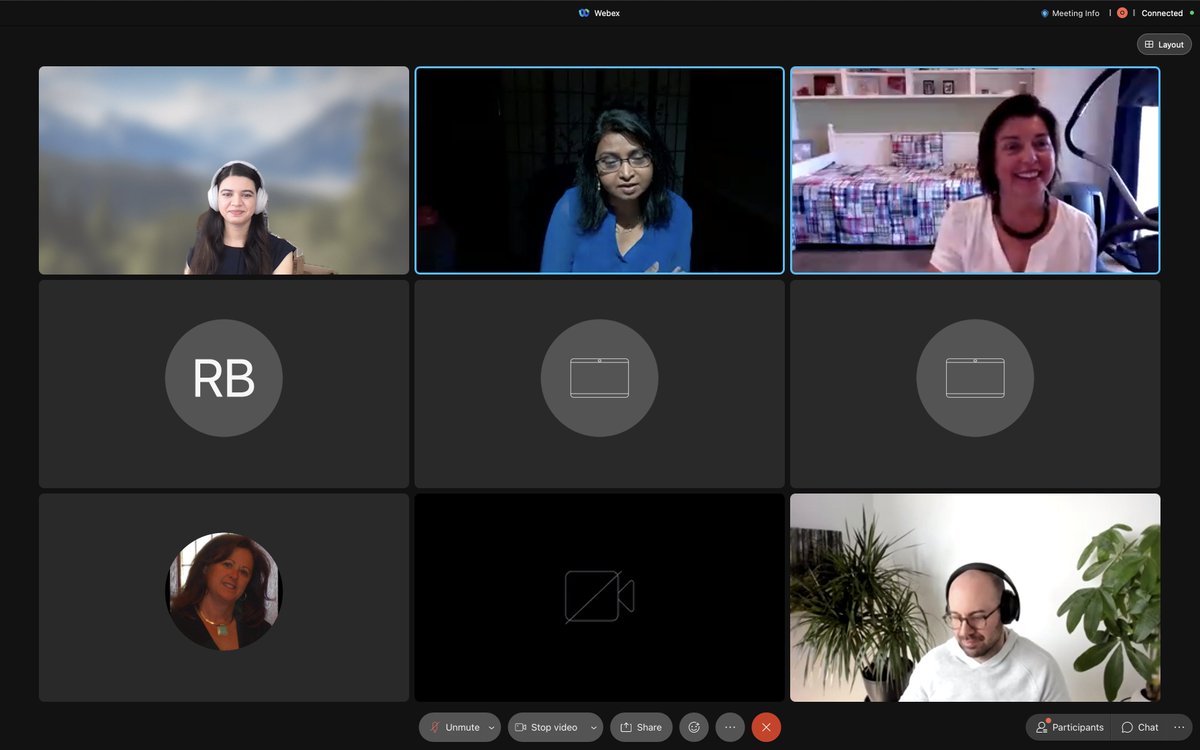Select the woman with white headphones tile
The width and height of the screenshot is (1200, 750).
pos(224,170)
